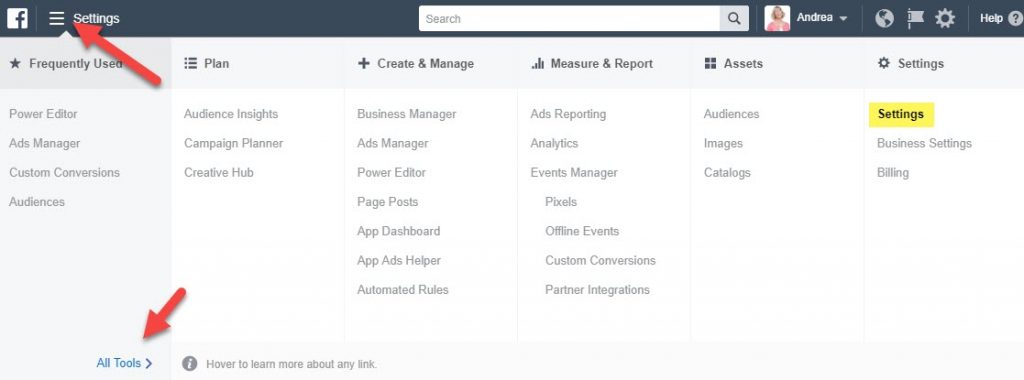Click the info icon beside hover hint

tap(190, 364)
